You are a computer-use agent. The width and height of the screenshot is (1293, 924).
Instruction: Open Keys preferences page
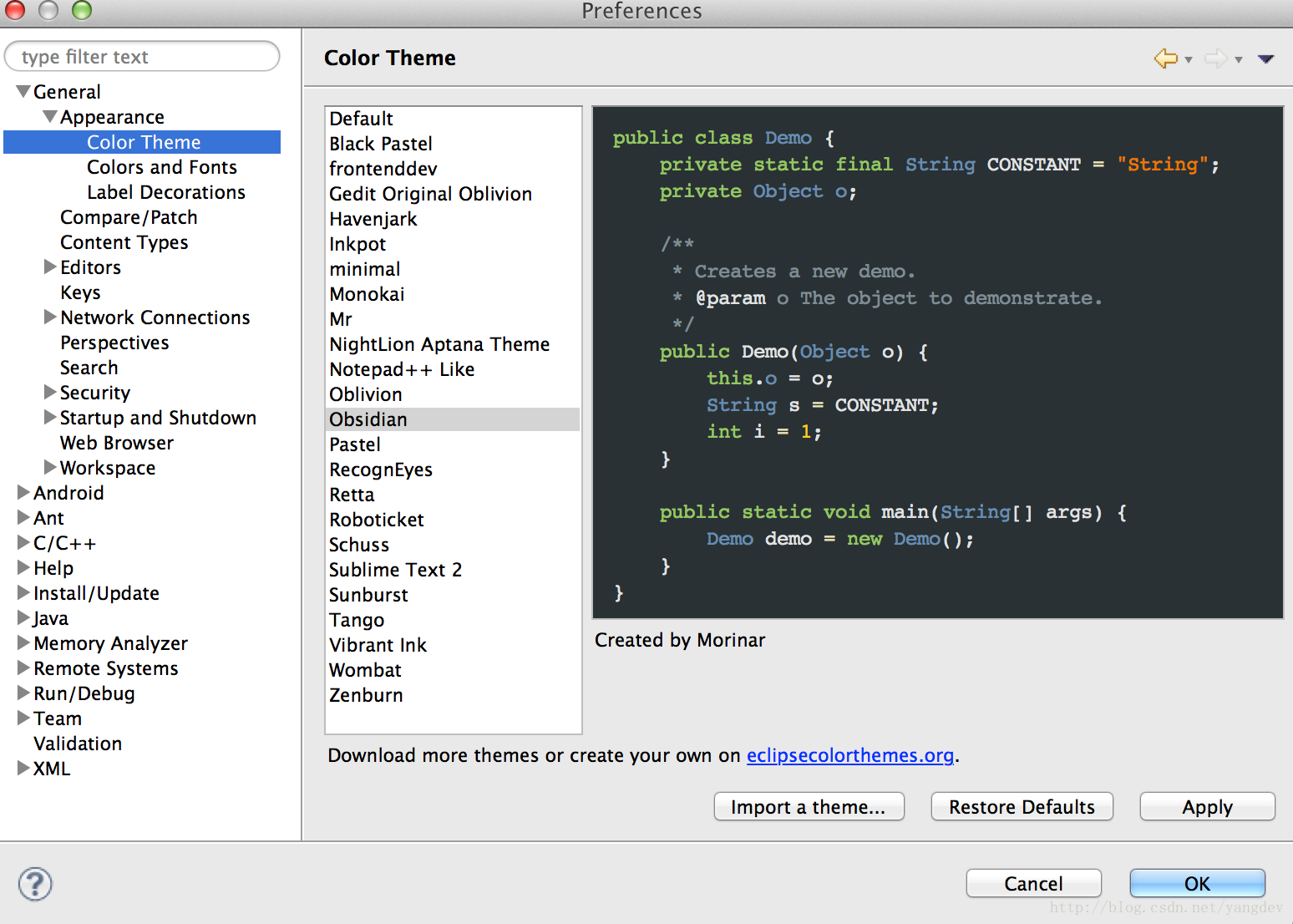[80, 292]
